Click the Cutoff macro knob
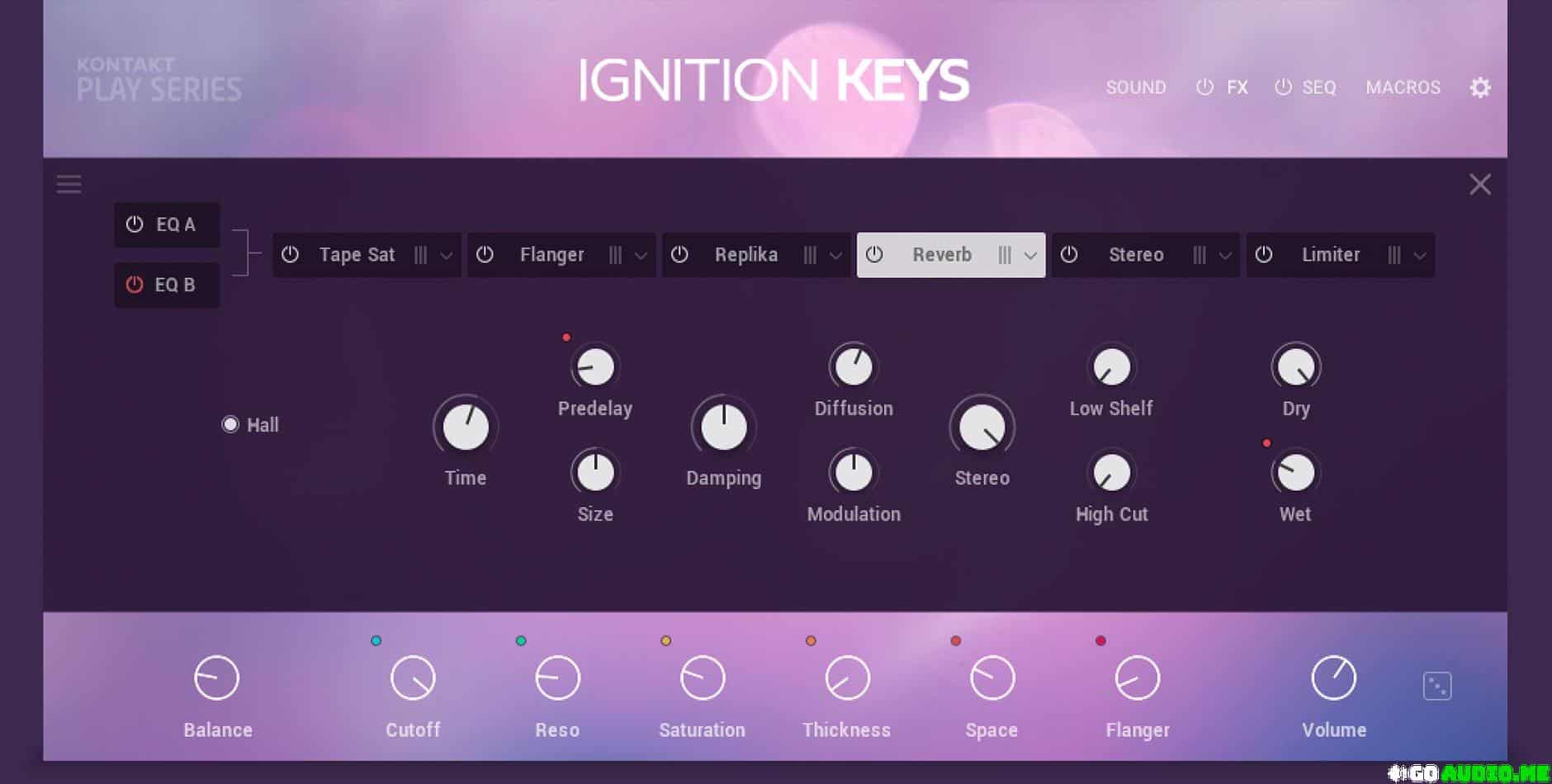The image size is (1552, 784). (x=413, y=678)
